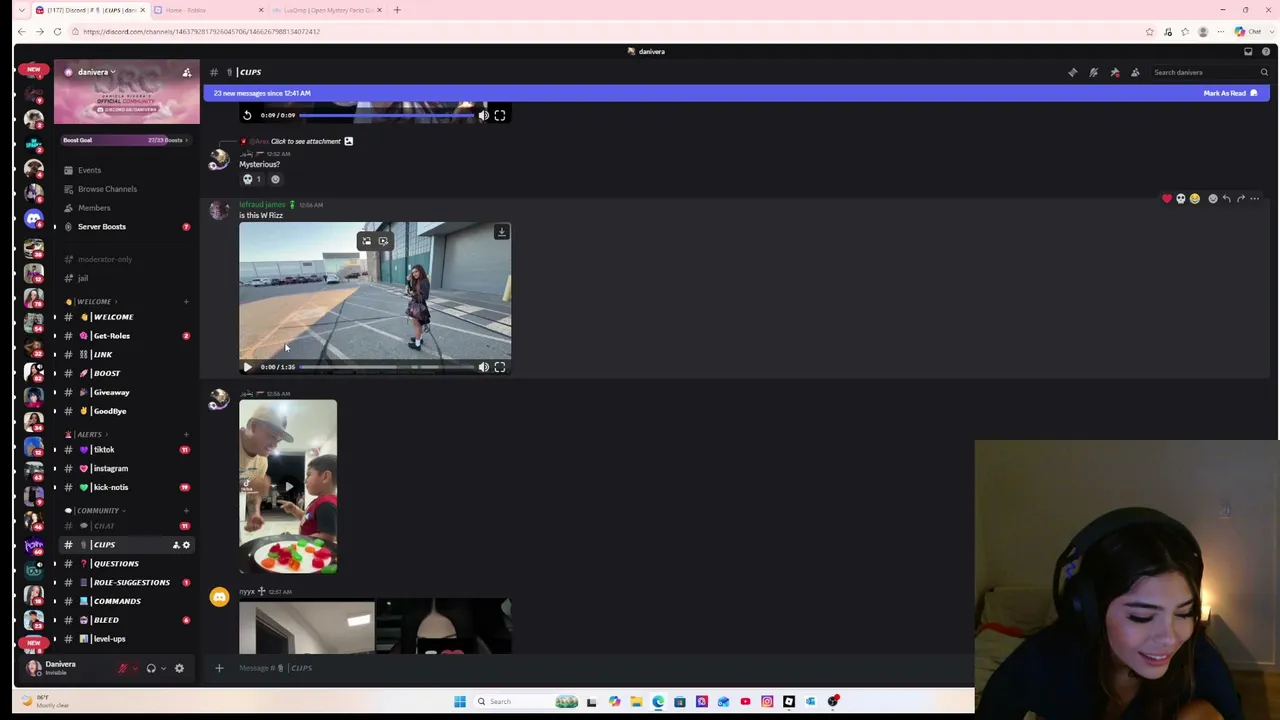Play the parking lot video
The height and width of the screenshot is (720, 1280).
pyautogui.click(x=247, y=367)
